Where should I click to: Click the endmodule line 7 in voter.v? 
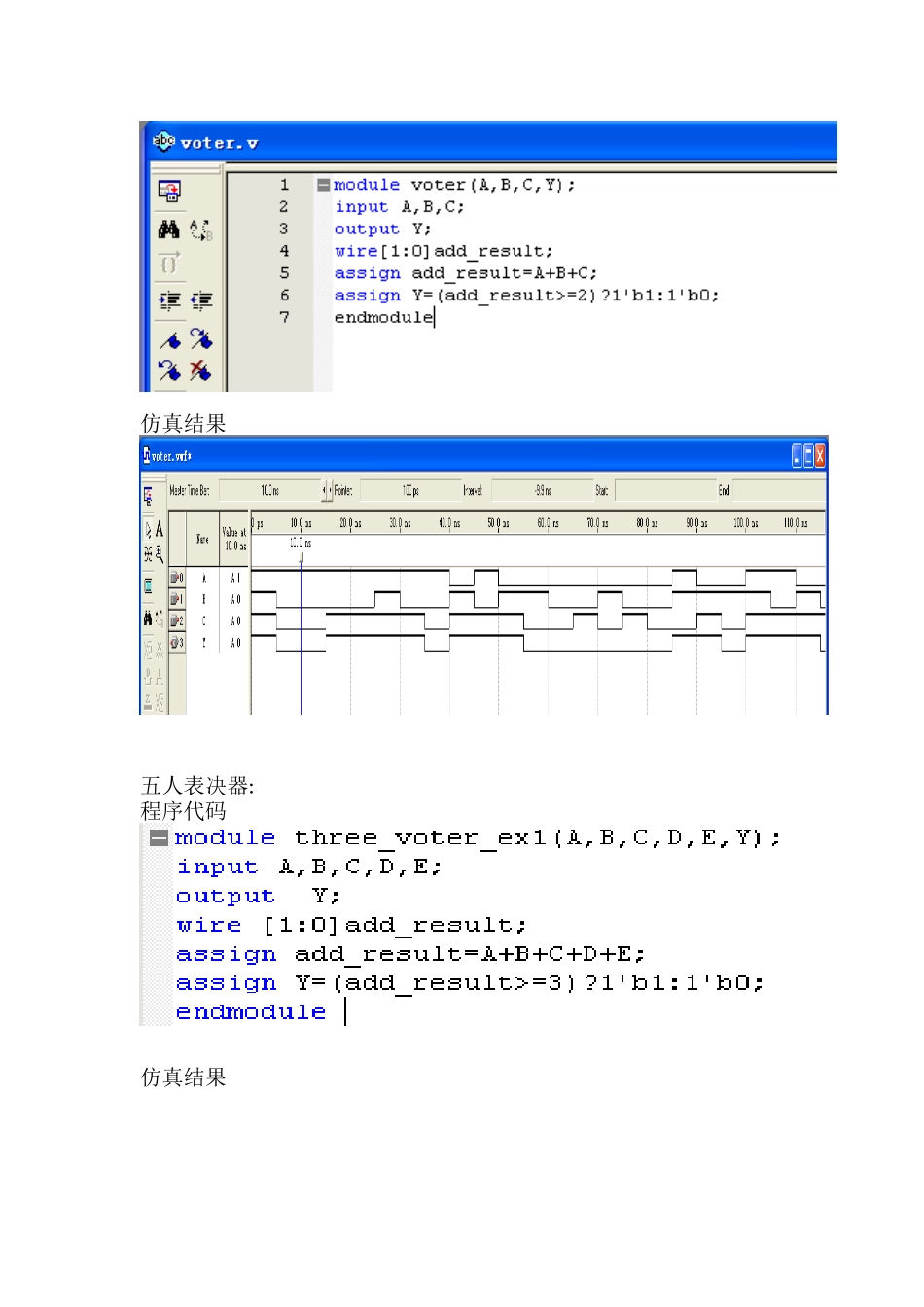tap(383, 317)
